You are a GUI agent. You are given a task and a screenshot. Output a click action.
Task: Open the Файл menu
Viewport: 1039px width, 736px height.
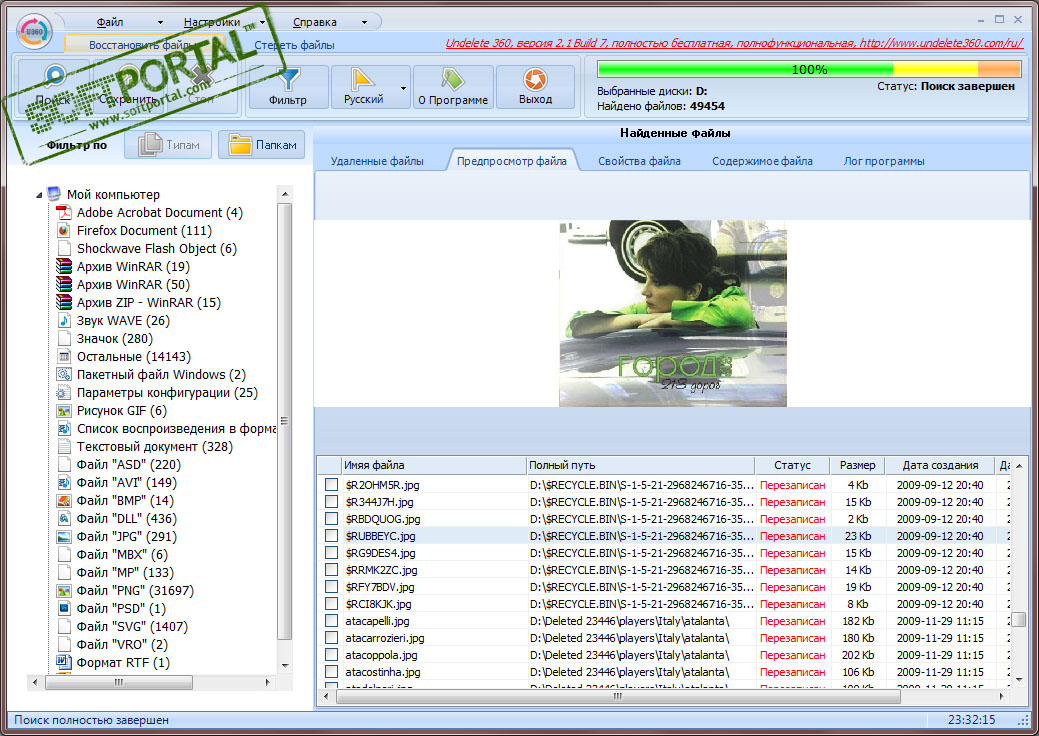pyautogui.click(x=110, y=22)
